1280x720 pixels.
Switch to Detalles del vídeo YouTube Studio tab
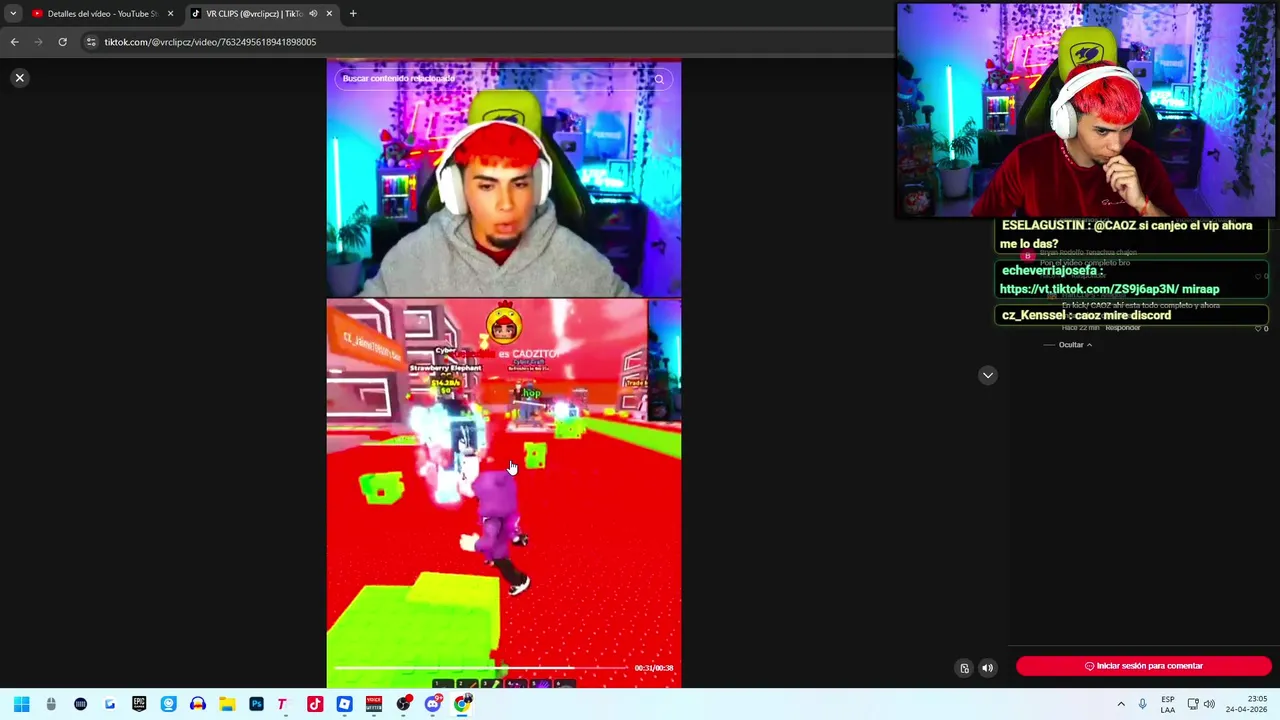point(102,14)
